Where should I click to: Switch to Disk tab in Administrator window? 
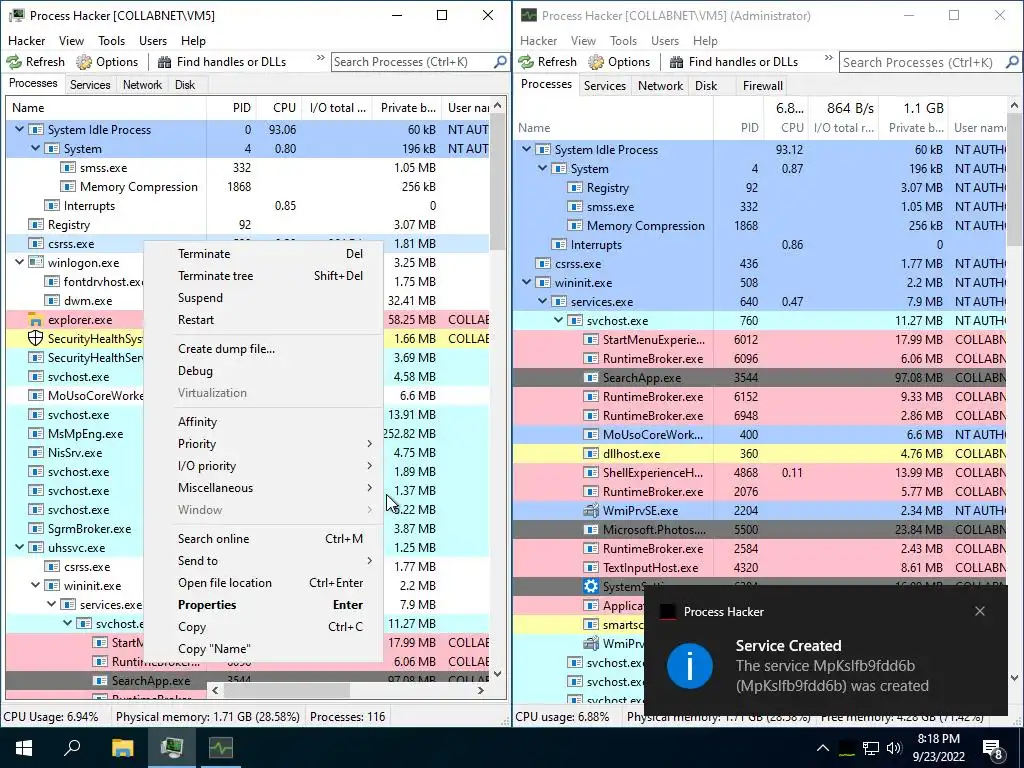point(705,86)
